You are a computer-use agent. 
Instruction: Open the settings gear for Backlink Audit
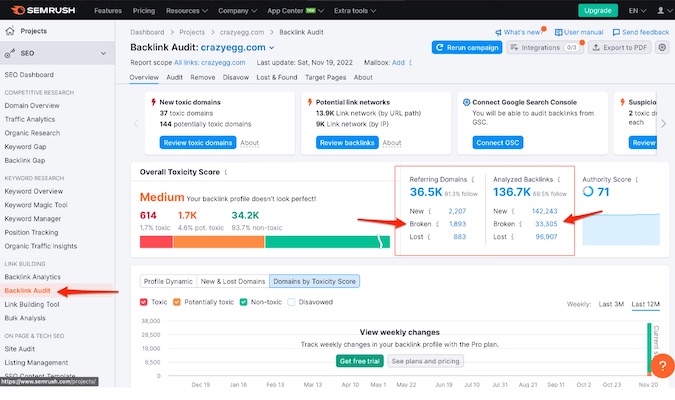point(662,47)
